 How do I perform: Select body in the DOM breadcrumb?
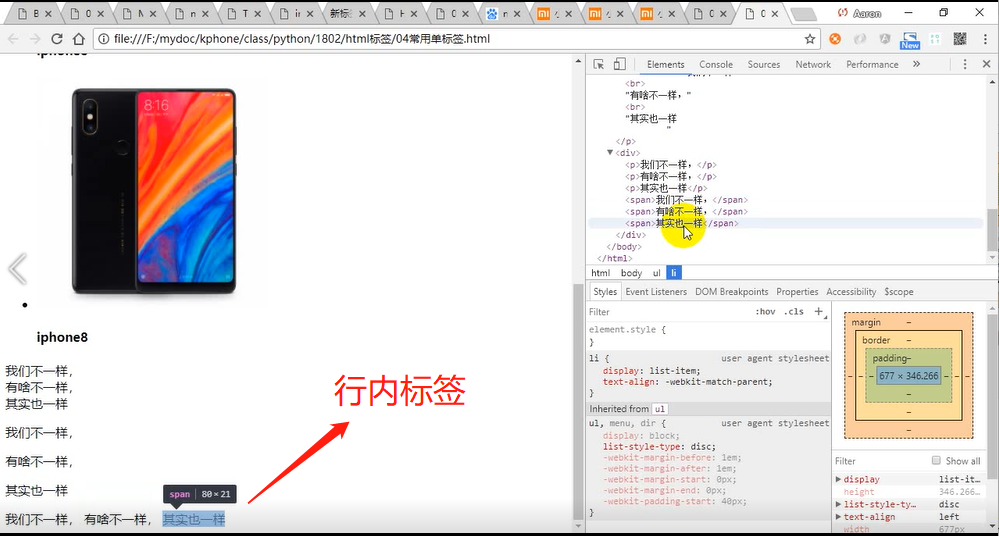tap(631, 273)
